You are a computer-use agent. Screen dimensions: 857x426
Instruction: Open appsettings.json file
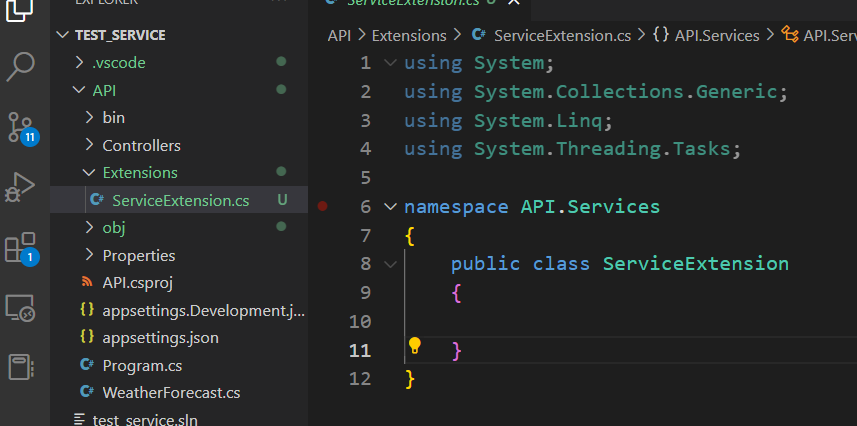coord(161,338)
